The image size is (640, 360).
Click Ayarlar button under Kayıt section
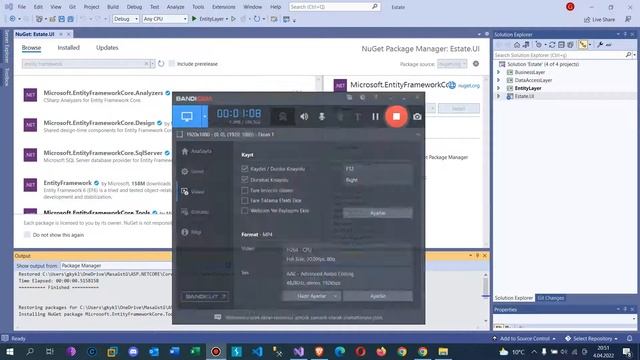[378, 213]
